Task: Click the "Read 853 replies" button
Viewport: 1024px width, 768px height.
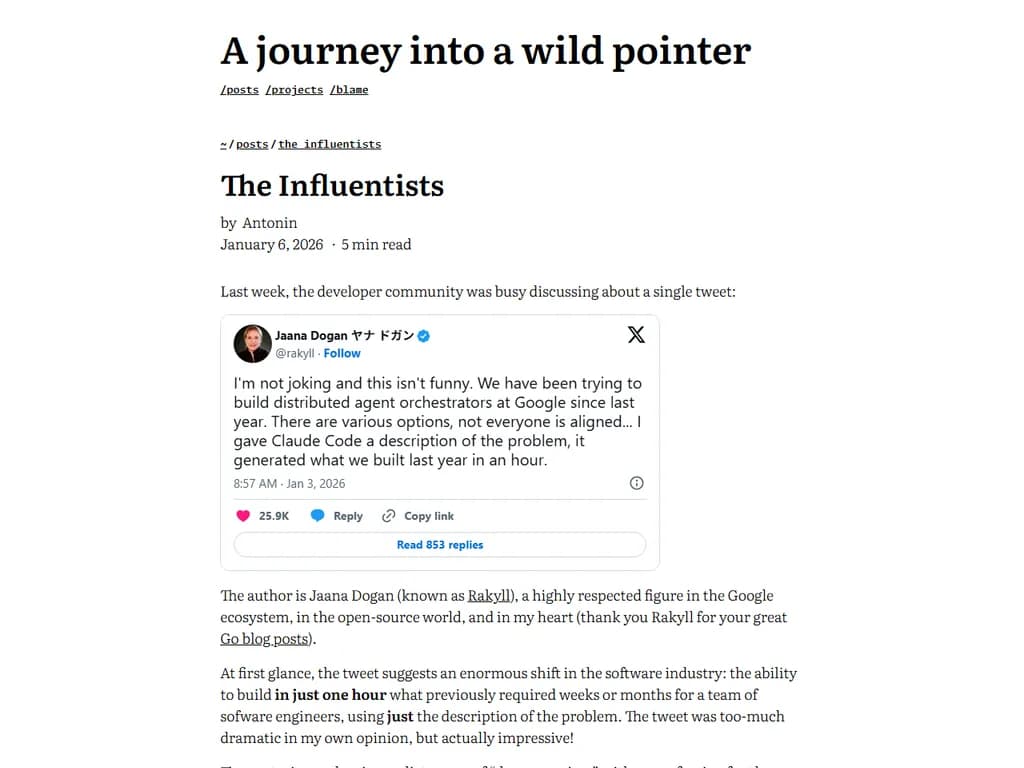Action: (x=440, y=545)
